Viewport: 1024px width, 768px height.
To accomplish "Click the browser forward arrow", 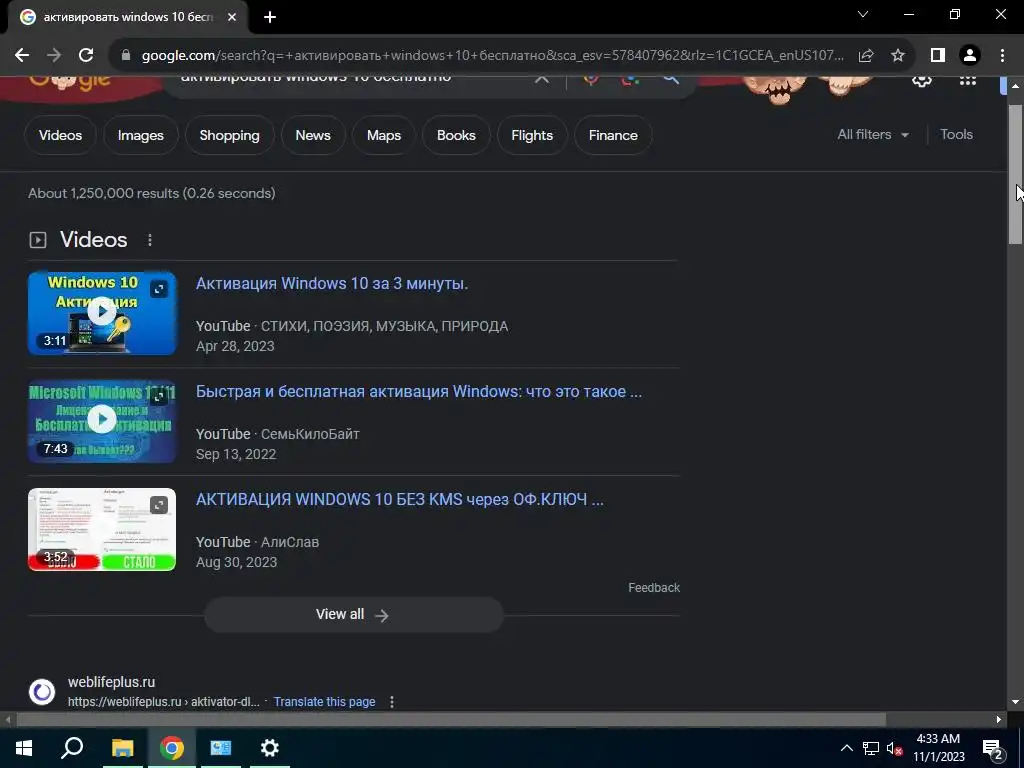I will click(x=54, y=56).
